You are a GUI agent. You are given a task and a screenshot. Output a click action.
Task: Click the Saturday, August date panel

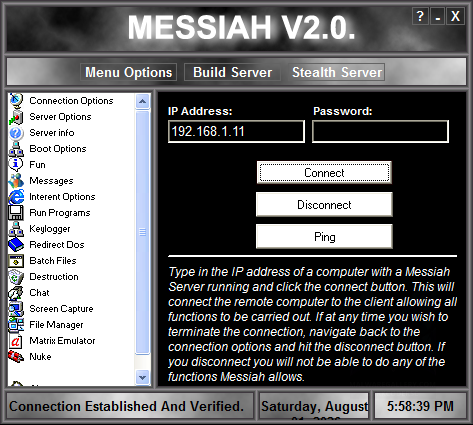coord(314,406)
